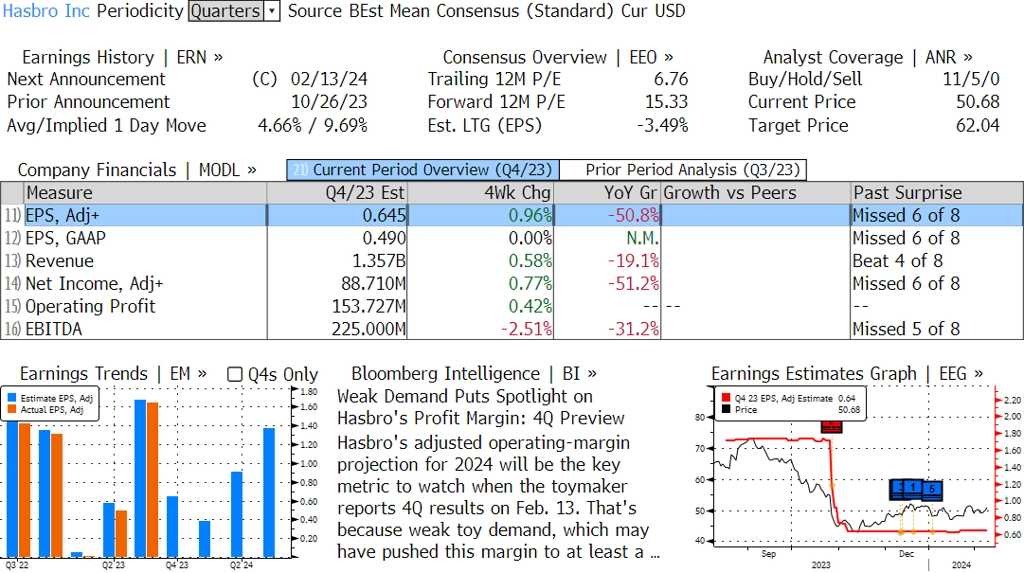Click the red Q4 23 EPS estimate legend swatch
This screenshot has height=573, width=1024.
click(x=726, y=398)
